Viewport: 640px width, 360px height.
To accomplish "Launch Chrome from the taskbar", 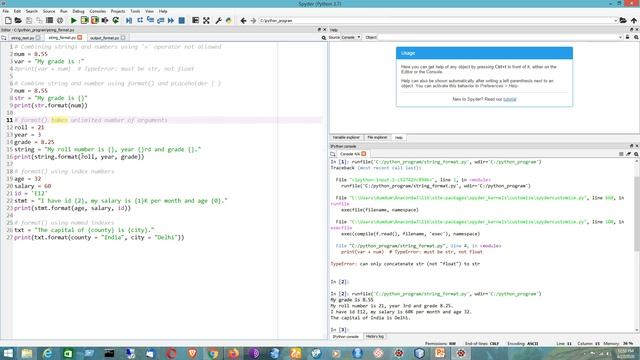I will 213,353.
